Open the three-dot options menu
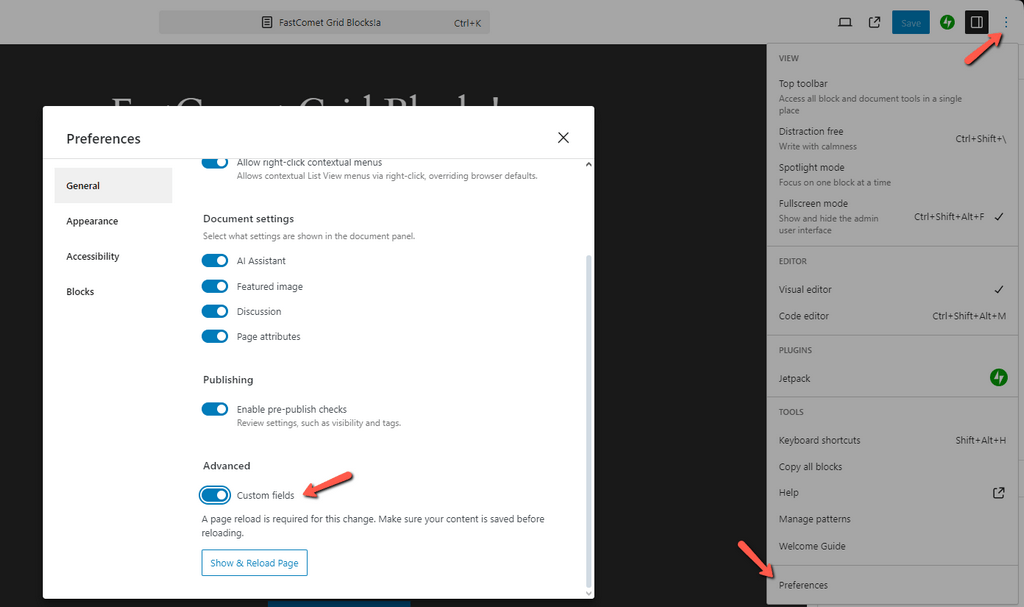This screenshot has height=607, width=1024. 1006,21
